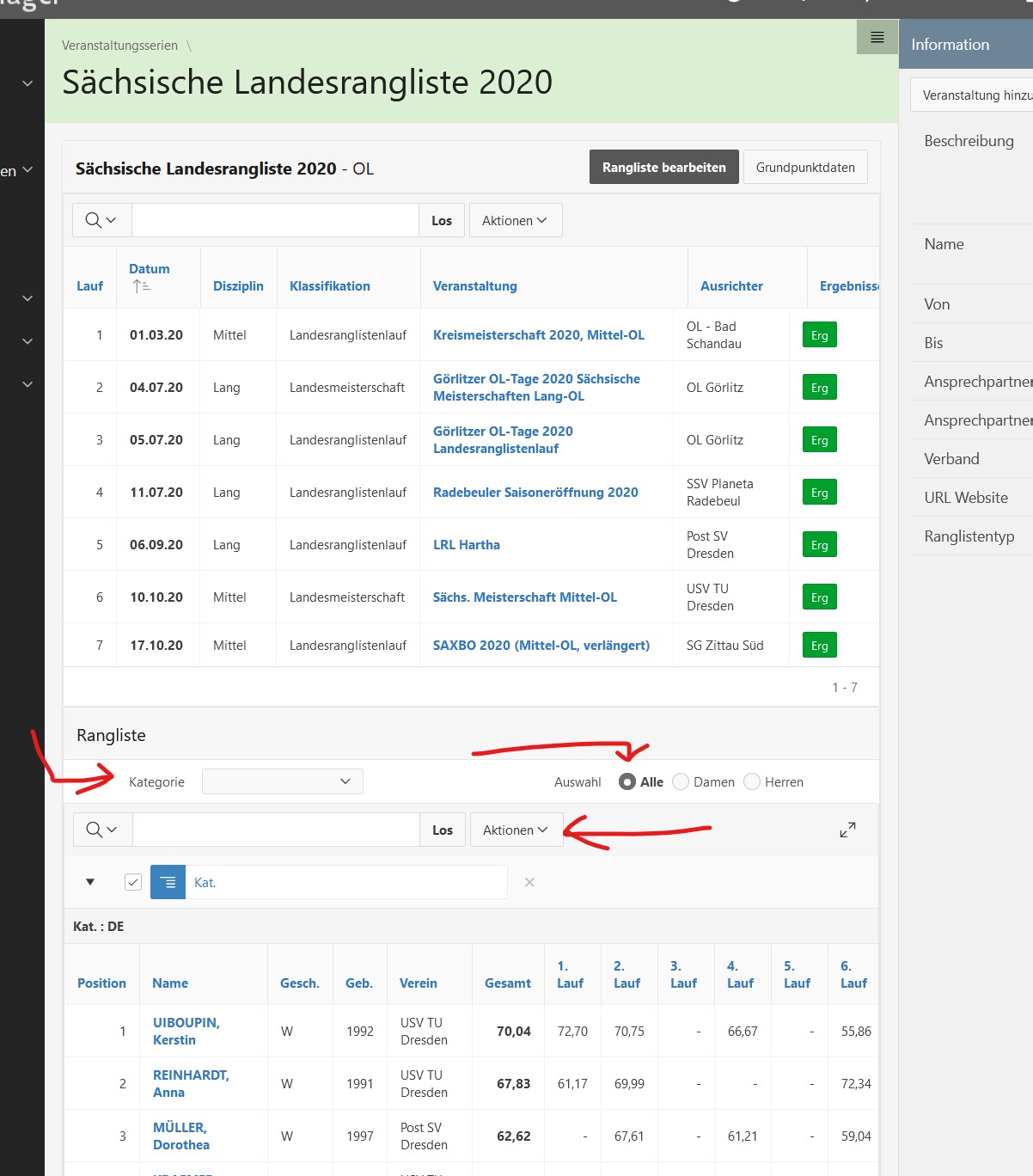Toggle sort direction icon under Datum

coord(141,286)
